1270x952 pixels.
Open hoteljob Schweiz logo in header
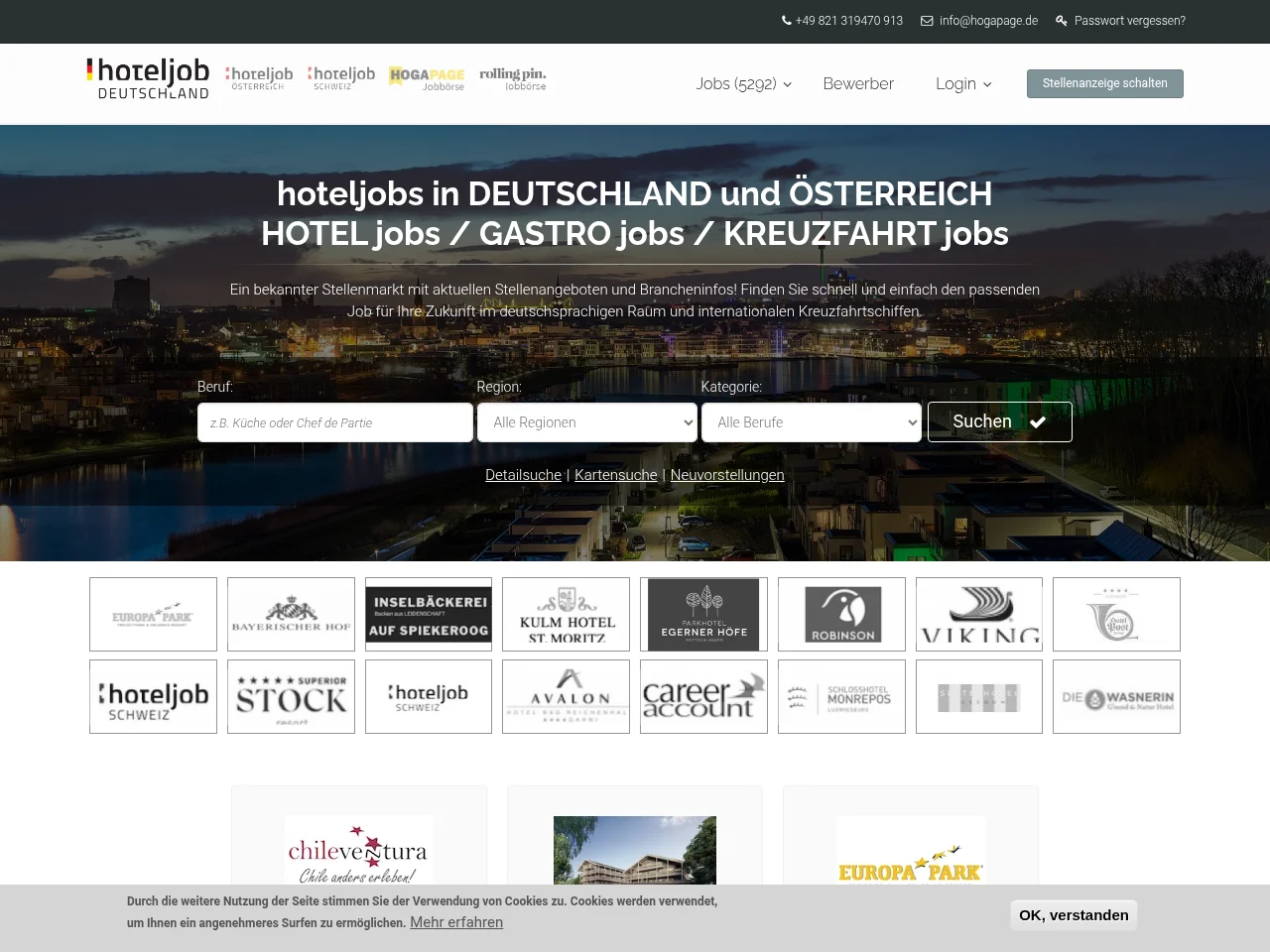341,78
